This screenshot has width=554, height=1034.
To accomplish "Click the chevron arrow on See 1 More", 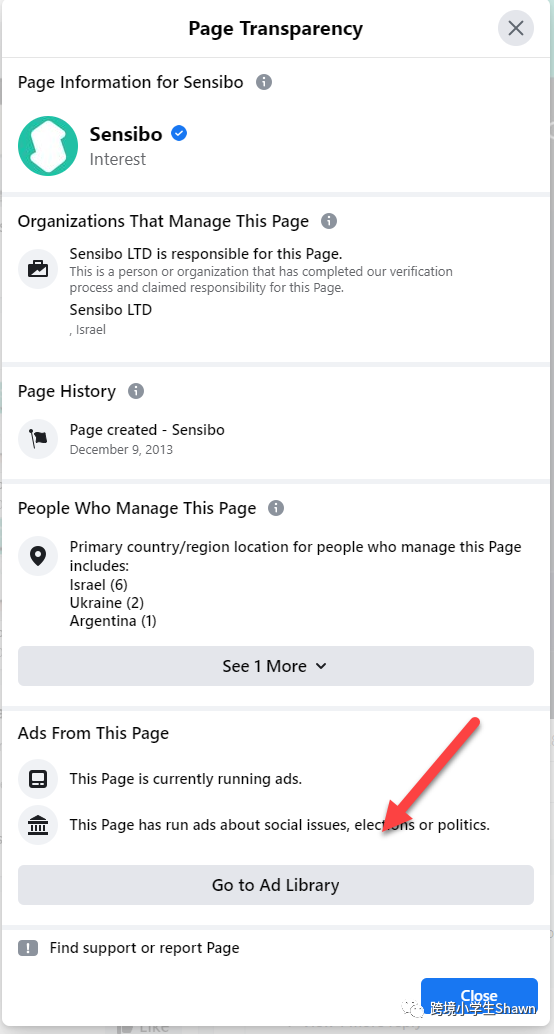I will 321,666.
